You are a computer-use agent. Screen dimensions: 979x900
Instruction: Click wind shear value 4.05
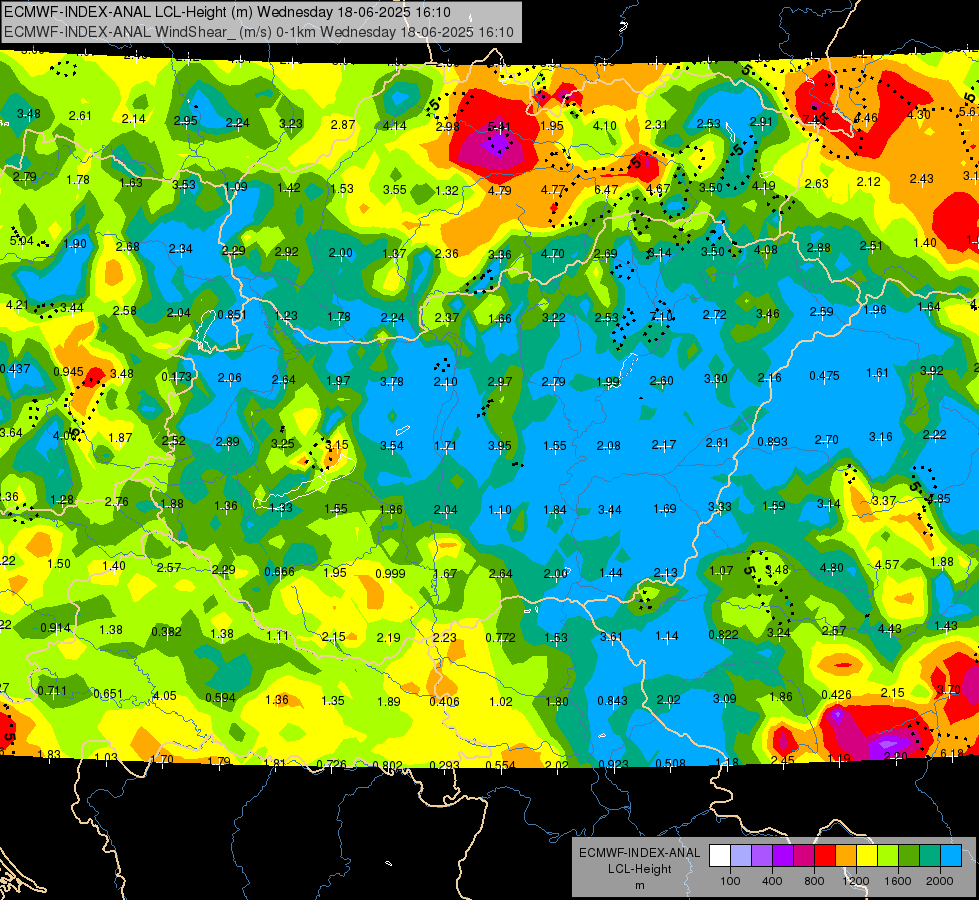(165, 695)
